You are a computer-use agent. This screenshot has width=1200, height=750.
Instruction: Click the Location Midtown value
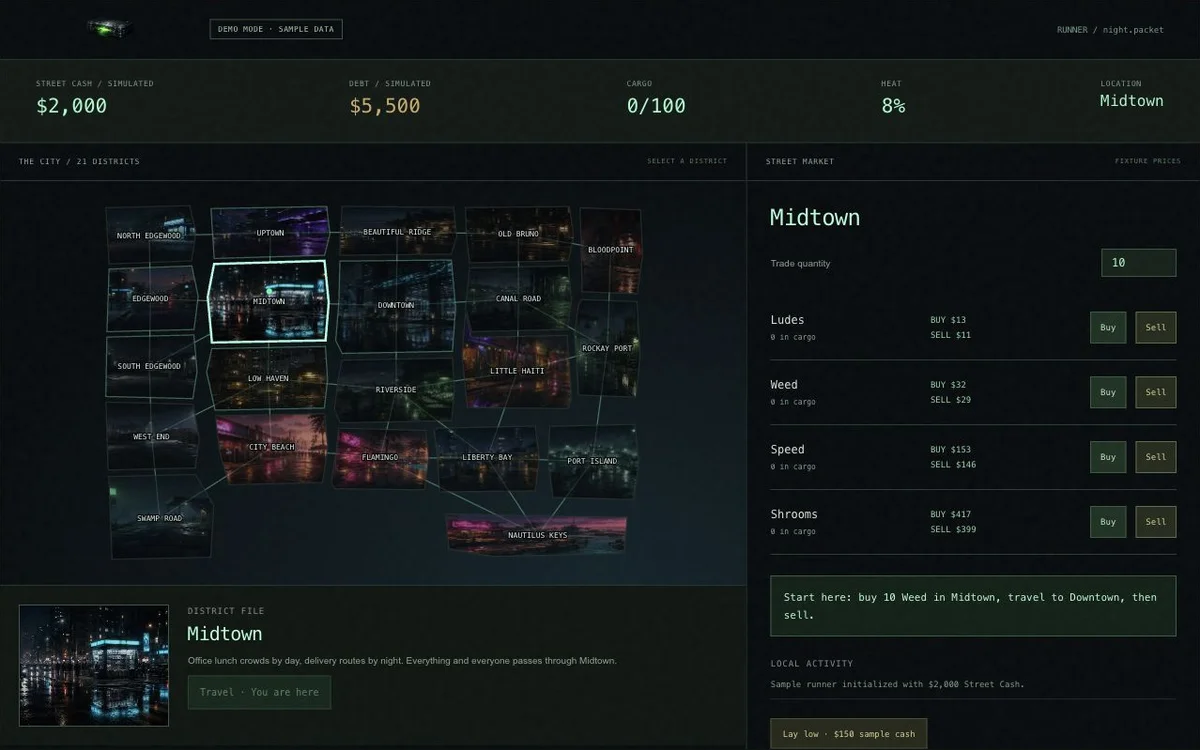pos(1132,101)
